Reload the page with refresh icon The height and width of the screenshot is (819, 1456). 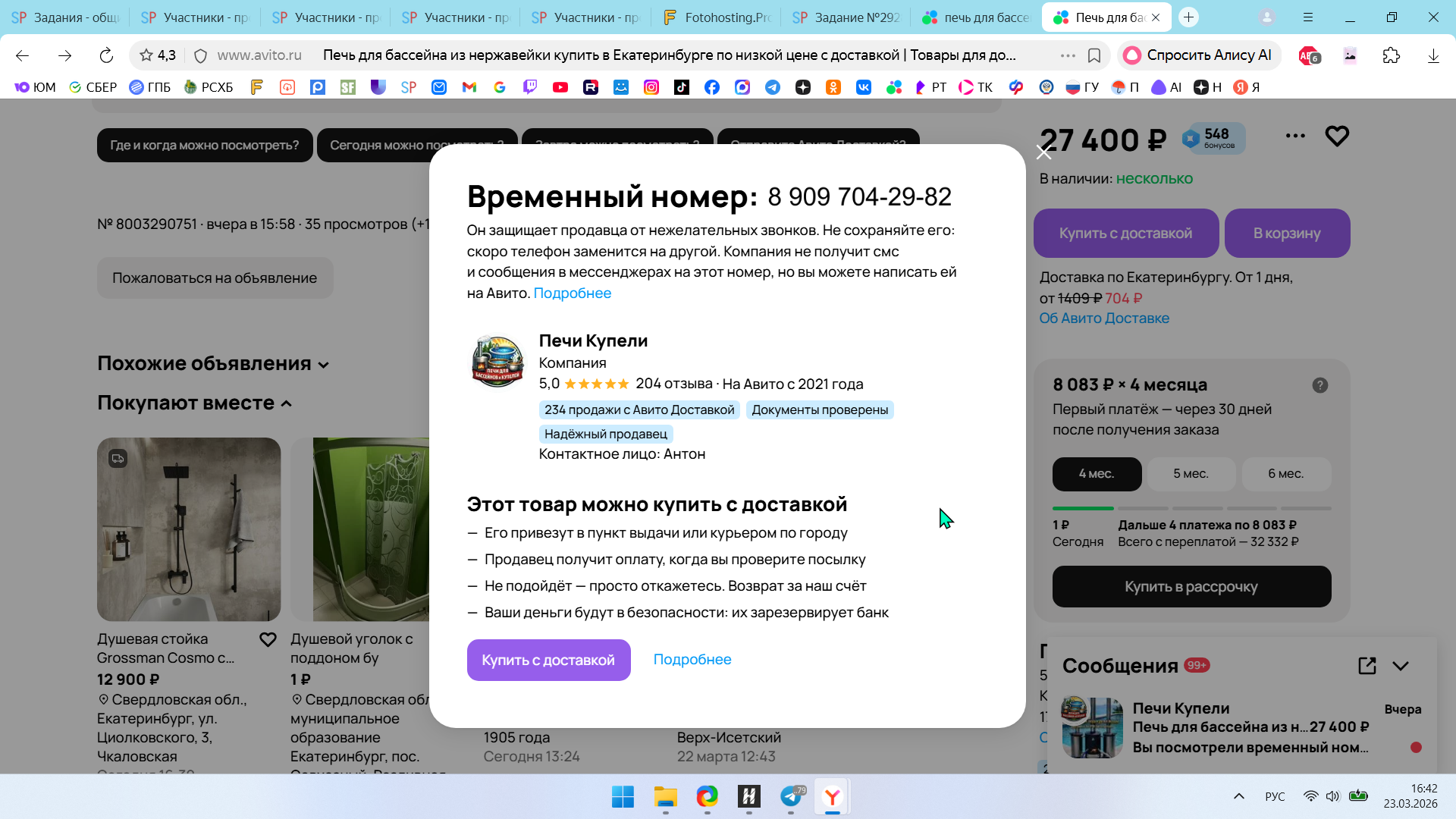(x=106, y=55)
